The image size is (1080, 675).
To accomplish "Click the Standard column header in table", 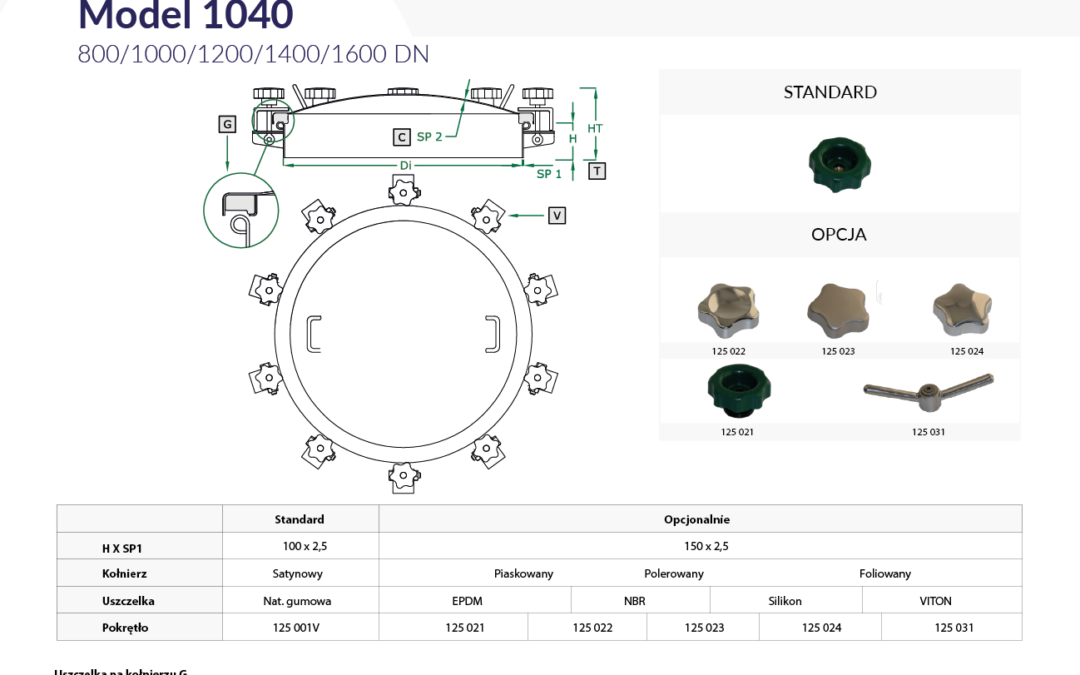I will click(299, 519).
